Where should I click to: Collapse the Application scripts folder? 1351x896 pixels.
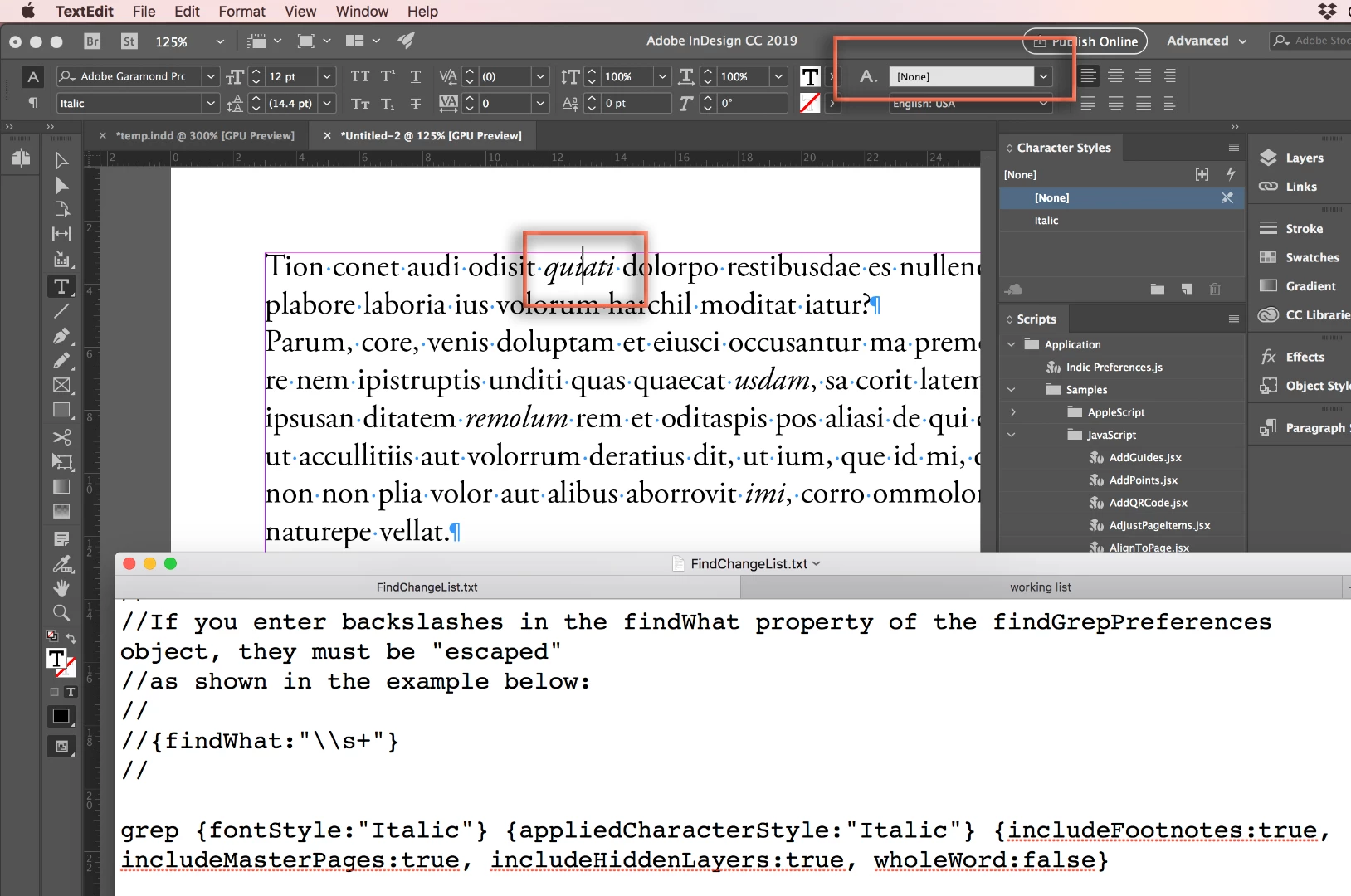pos(1011,344)
